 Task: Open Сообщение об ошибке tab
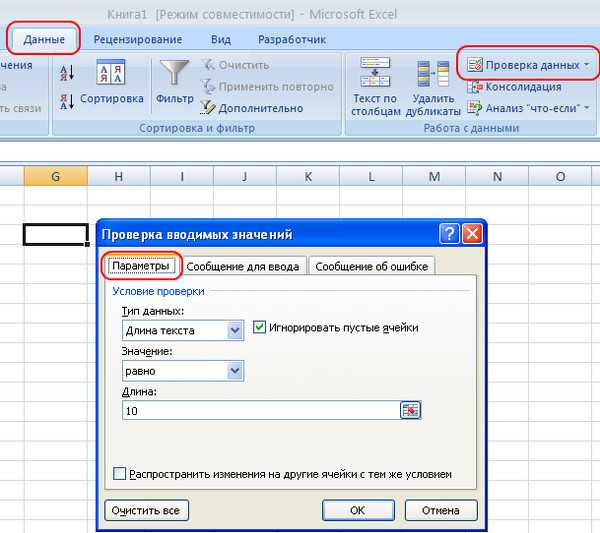[x=372, y=267]
